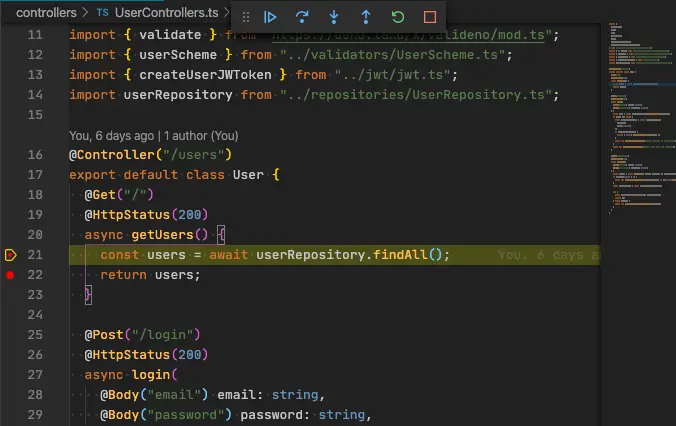Click the current-line breakpoint marker on line 21
Screen dimensions: 676x426
coord(10,255)
